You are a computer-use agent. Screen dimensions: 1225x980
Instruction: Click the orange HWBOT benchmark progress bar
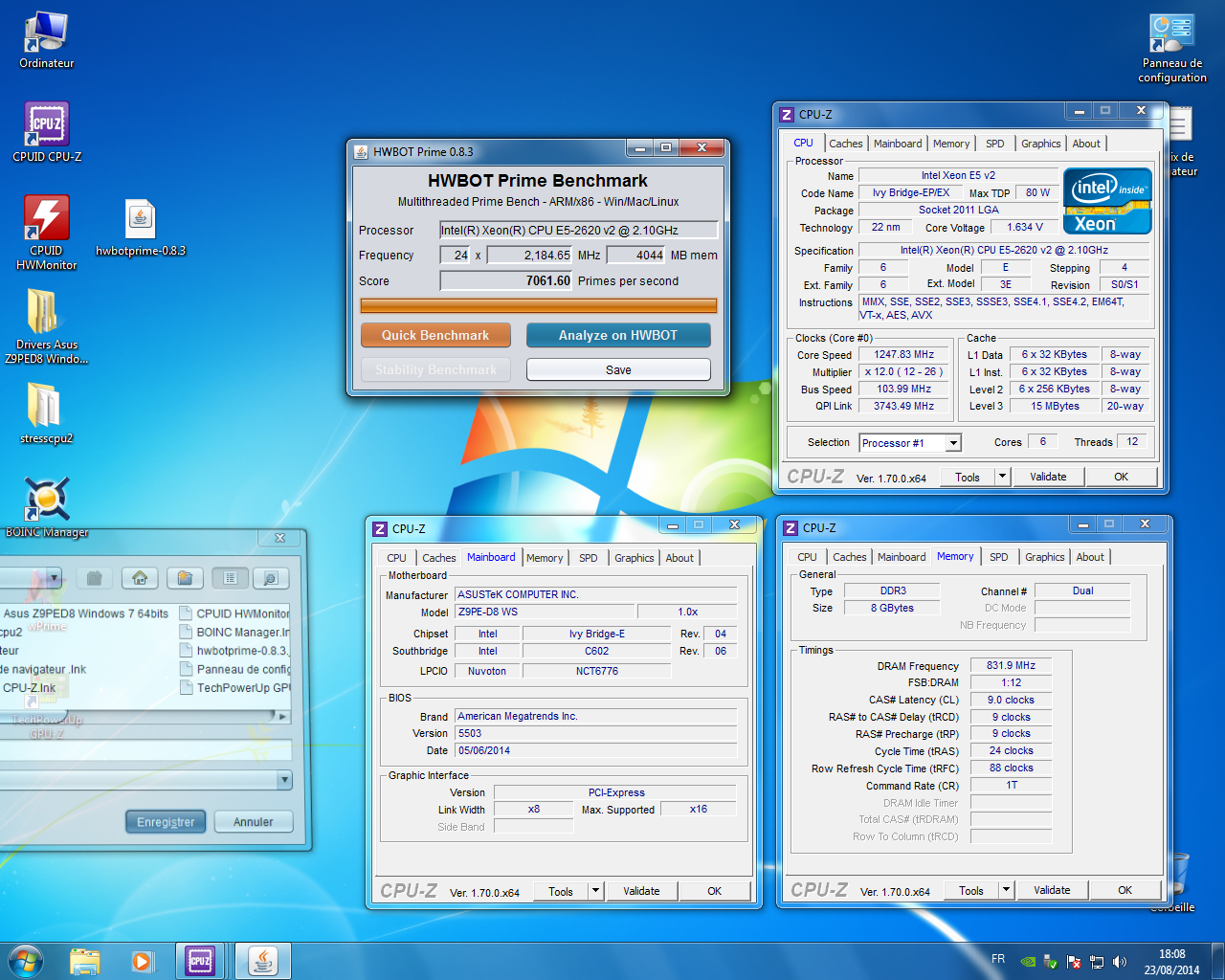[x=539, y=306]
